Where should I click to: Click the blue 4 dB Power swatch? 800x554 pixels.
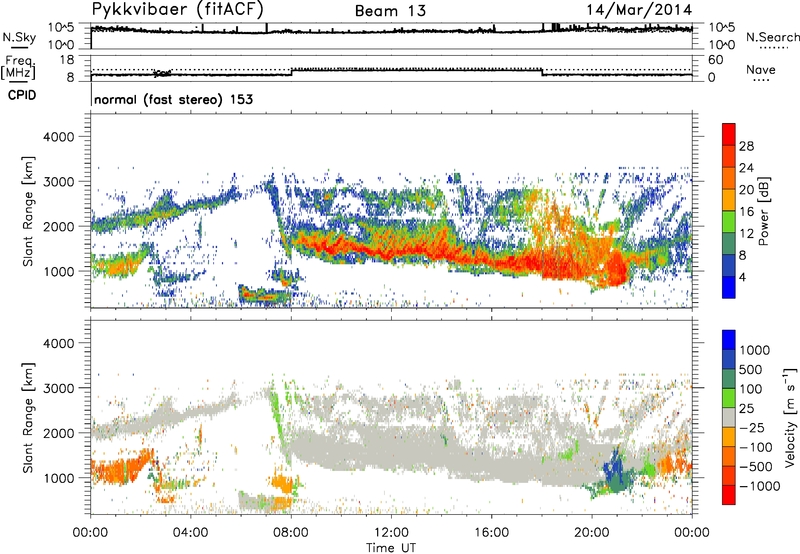tap(729, 287)
